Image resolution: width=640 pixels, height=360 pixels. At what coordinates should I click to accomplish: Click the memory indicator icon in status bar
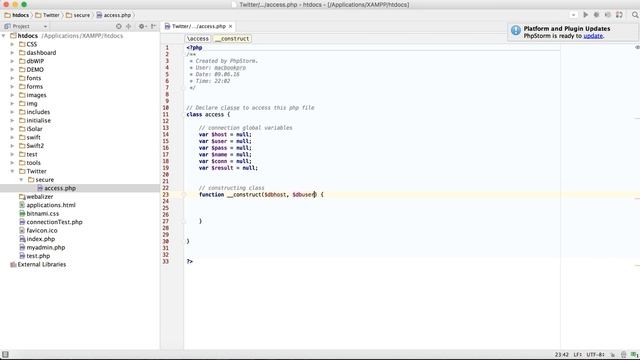pyautogui.click(x=634, y=355)
